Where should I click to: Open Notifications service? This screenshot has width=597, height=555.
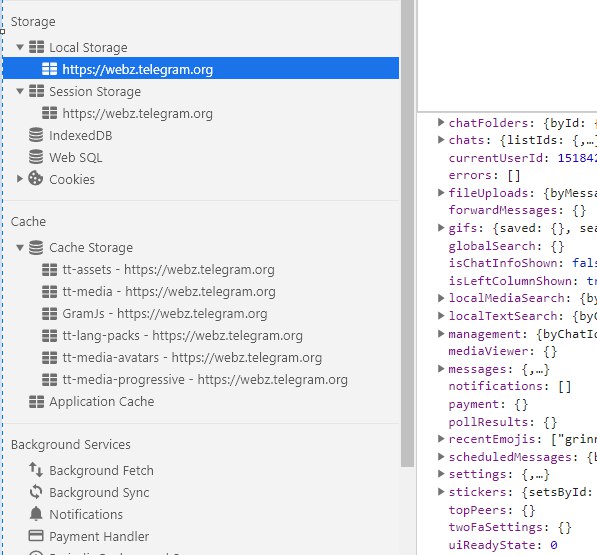tap(86, 515)
